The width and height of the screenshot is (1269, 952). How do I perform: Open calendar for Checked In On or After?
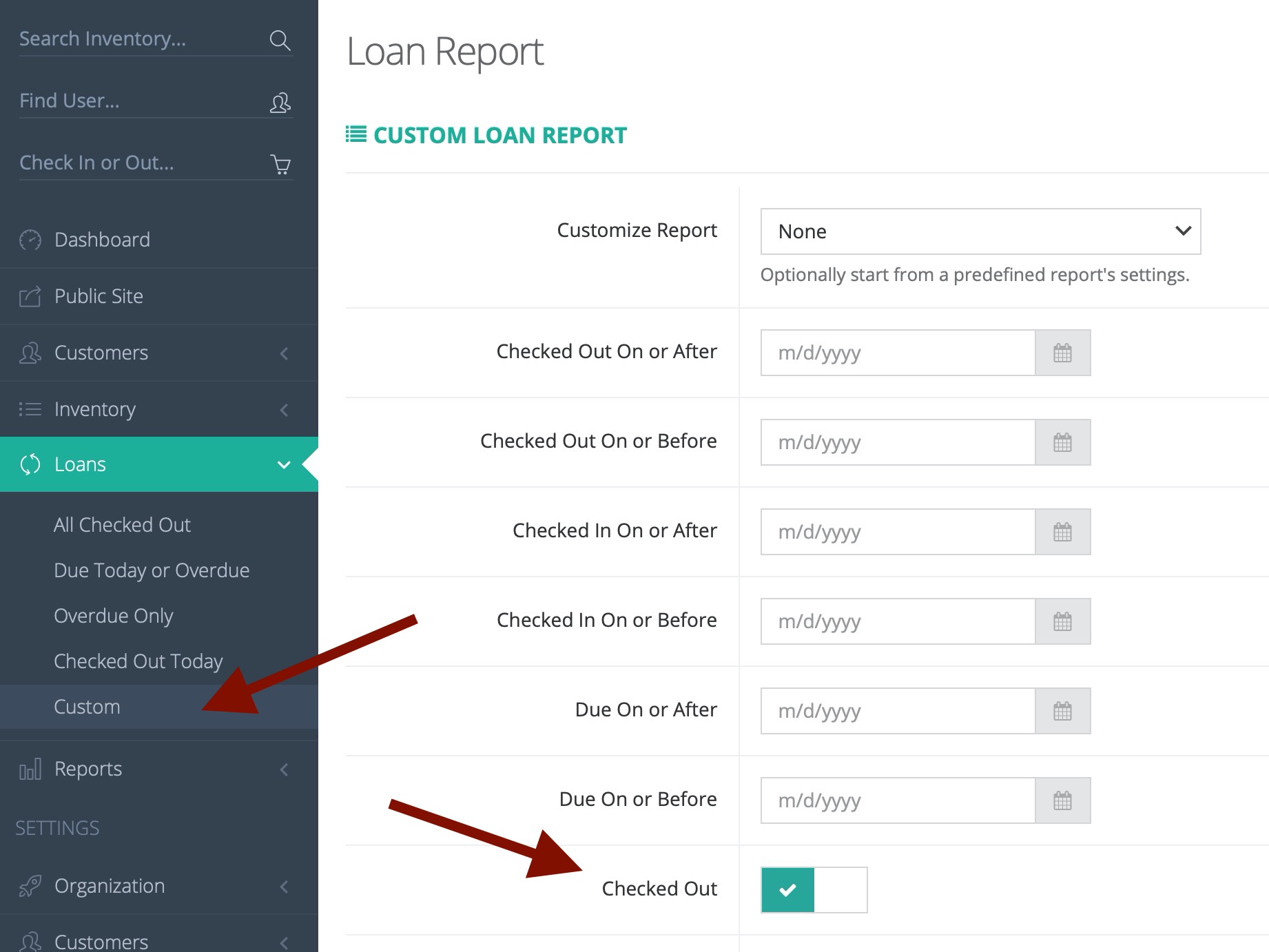click(x=1062, y=532)
